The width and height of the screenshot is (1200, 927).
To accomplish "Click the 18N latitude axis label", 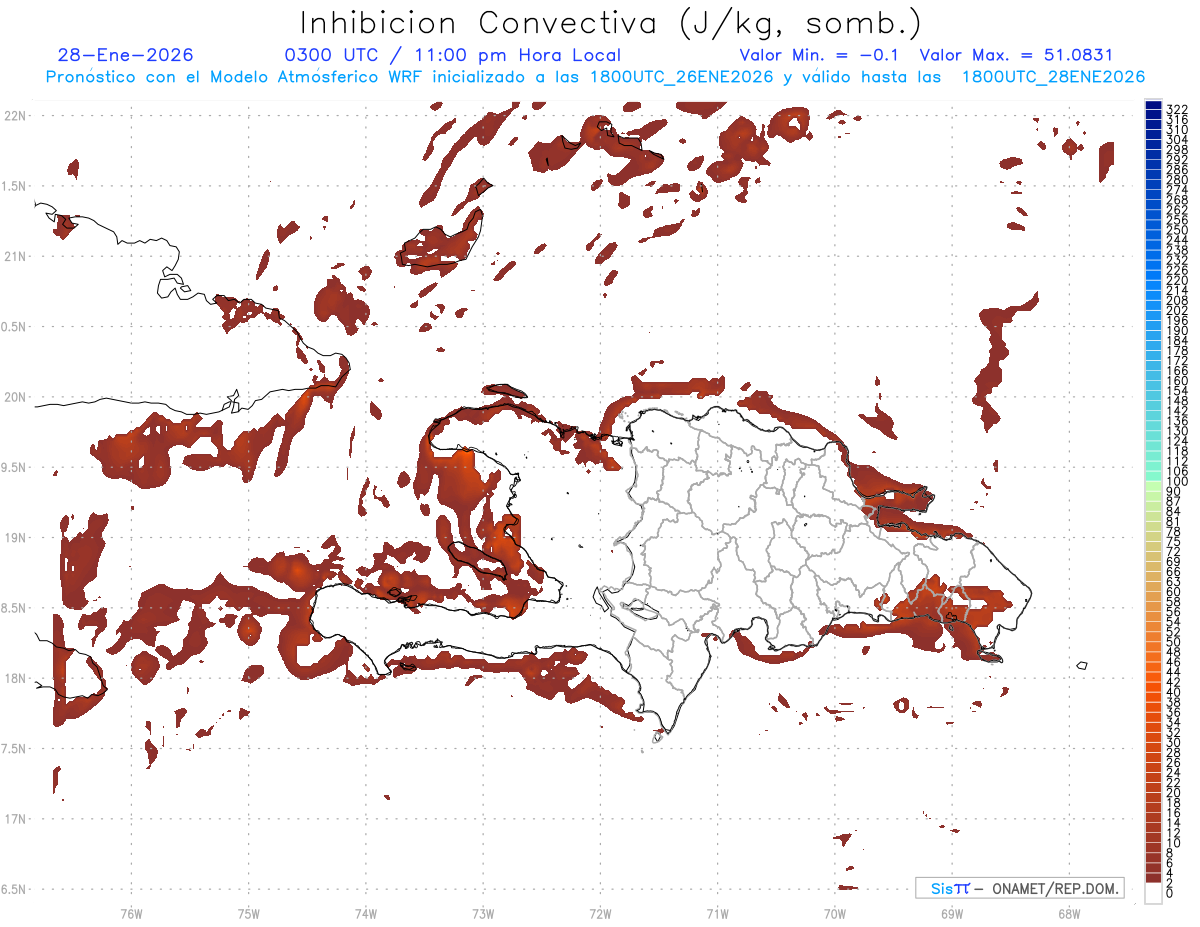I will pyautogui.click(x=14, y=678).
